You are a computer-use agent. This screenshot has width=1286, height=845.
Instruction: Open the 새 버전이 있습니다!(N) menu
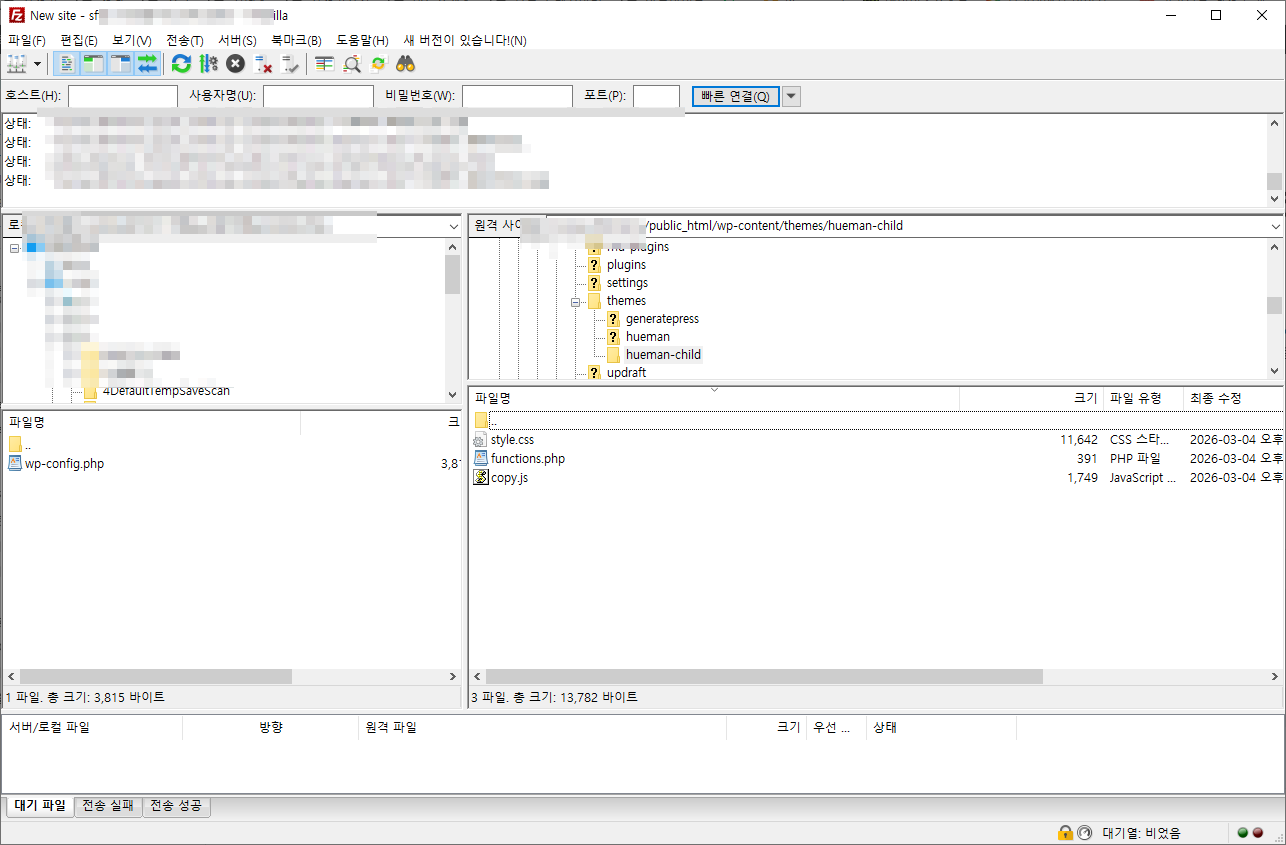click(x=465, y=40)
